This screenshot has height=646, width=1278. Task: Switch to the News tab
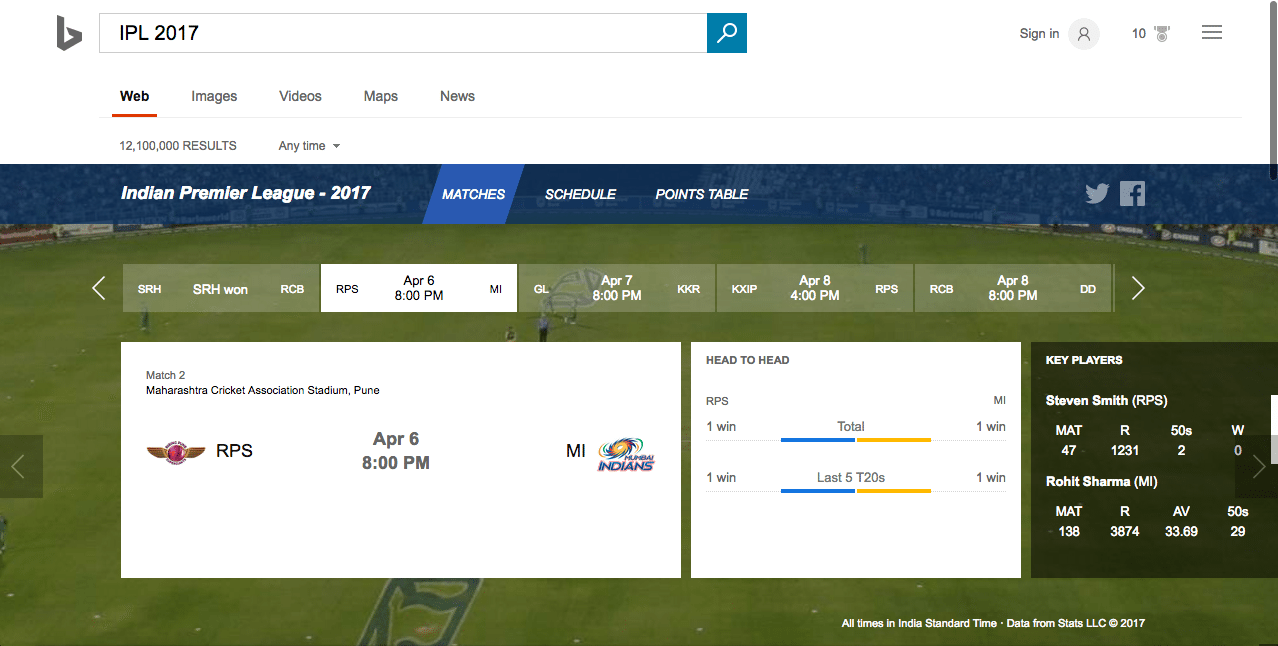pyautogui.click(x=457, y=96)
